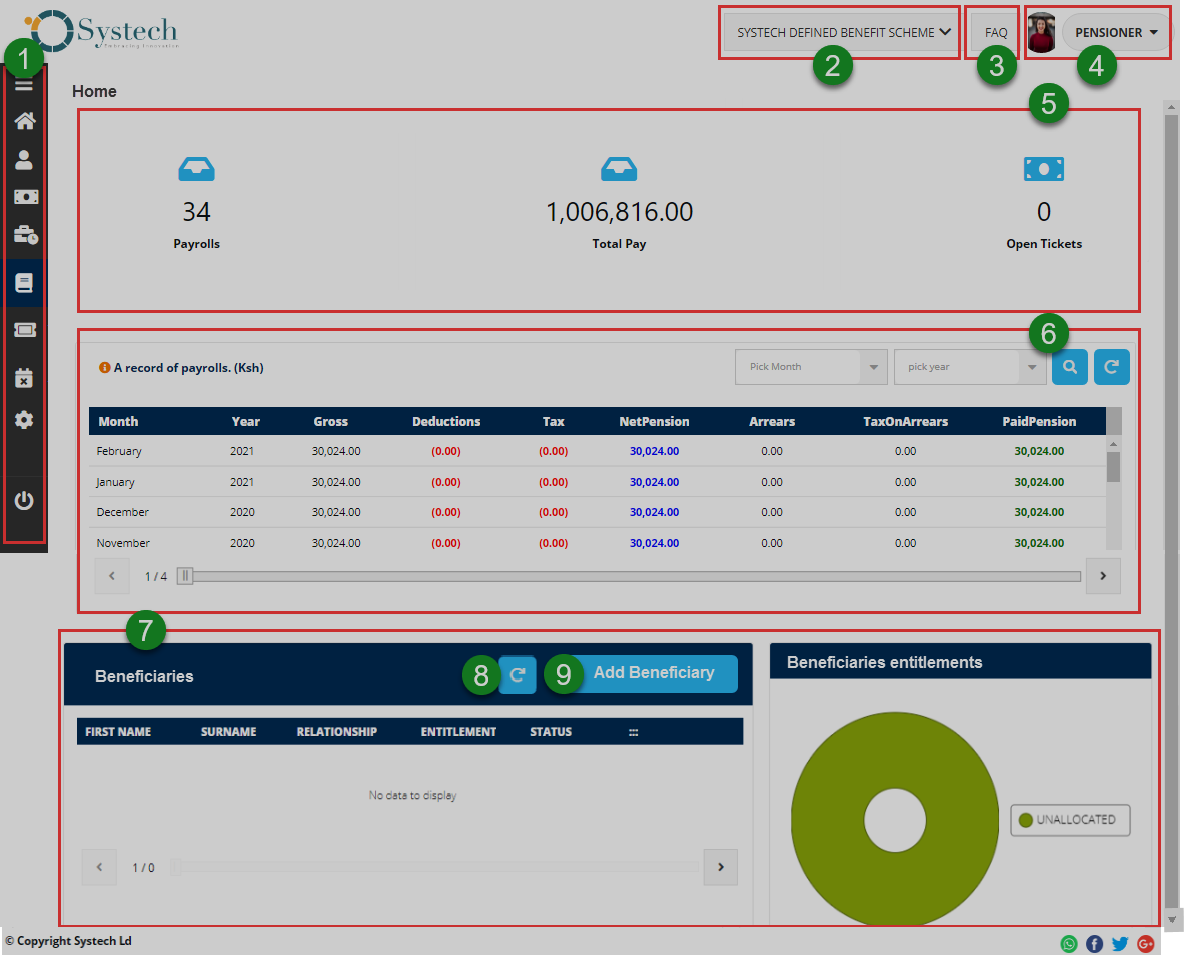Expand the pick year dropdown
Screen dimensions: 1184x955
pyautogui.click(x=969, y=367)
